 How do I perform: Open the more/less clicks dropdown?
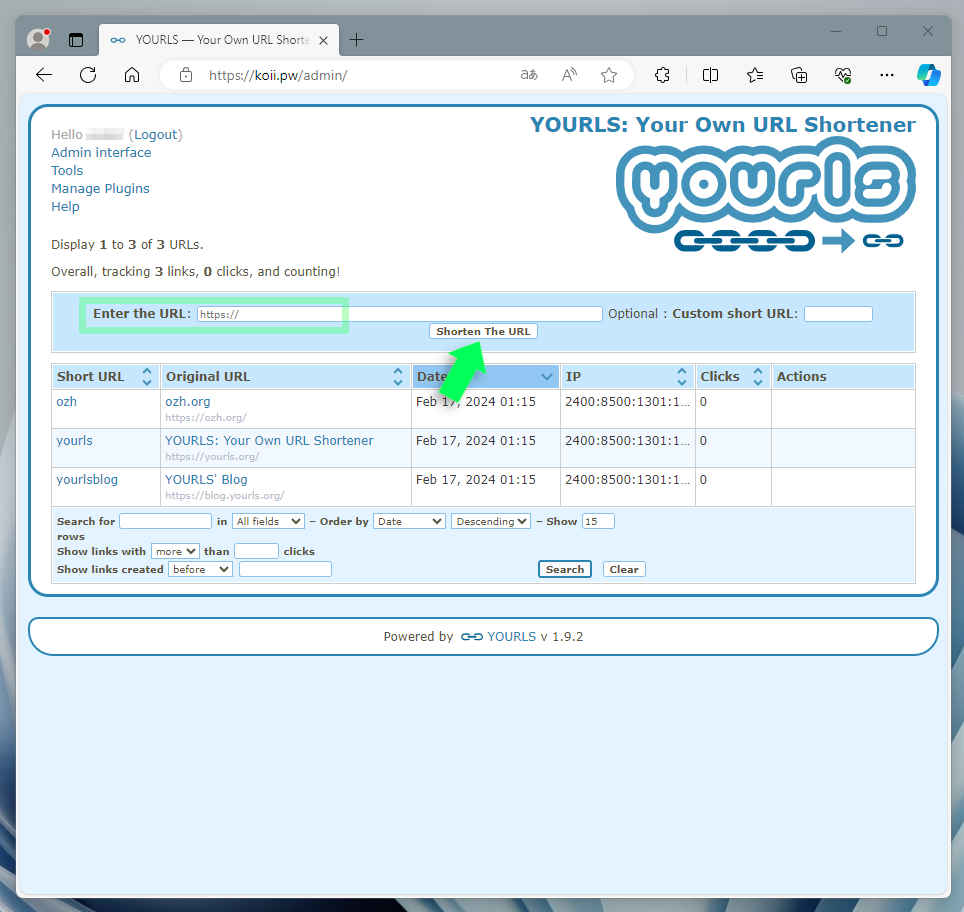pos(175,552)
